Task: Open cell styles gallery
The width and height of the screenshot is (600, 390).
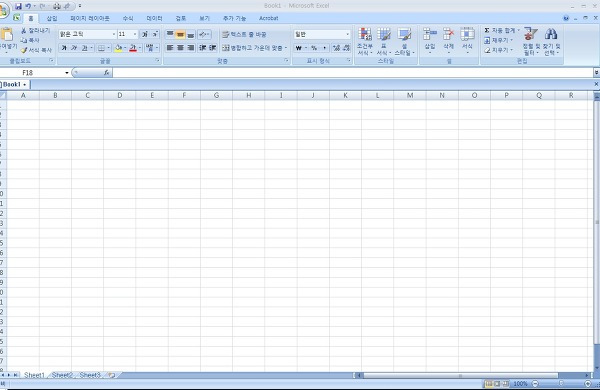Action: [x=404, y=41]
